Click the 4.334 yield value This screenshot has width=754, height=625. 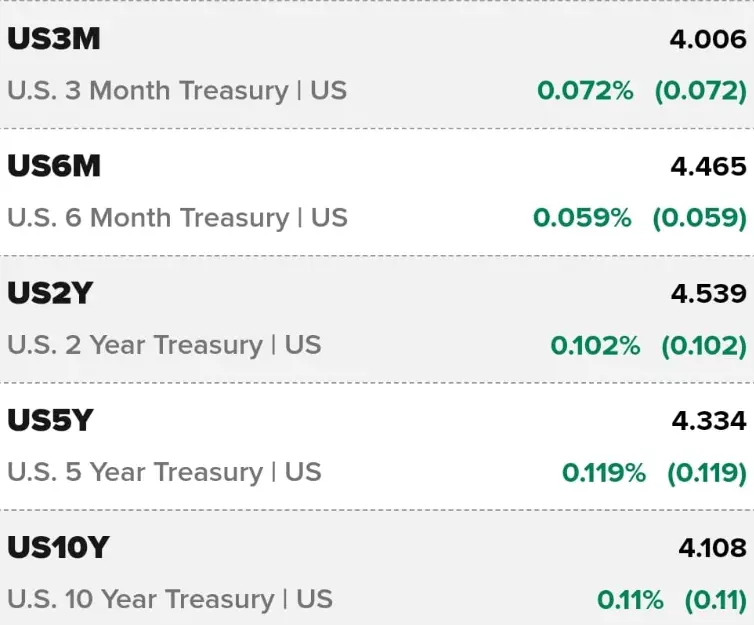709,421
